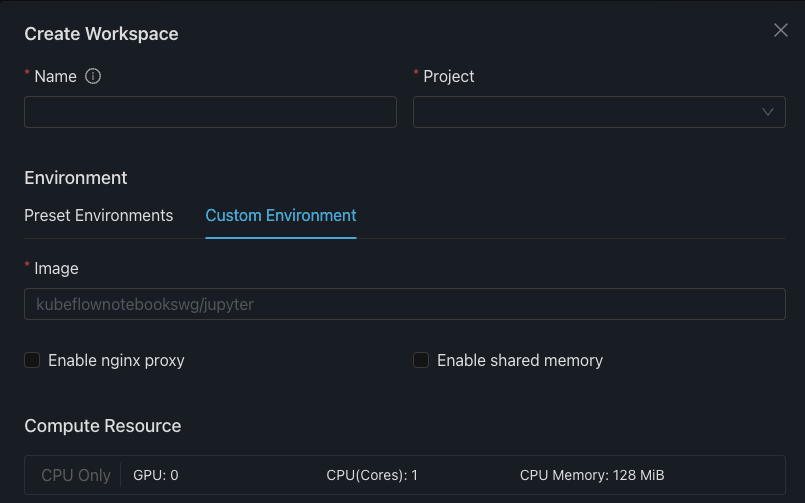Click the GPU: 0 resource value
Screen dimensions: 805x503
click(x=156, y=475)
